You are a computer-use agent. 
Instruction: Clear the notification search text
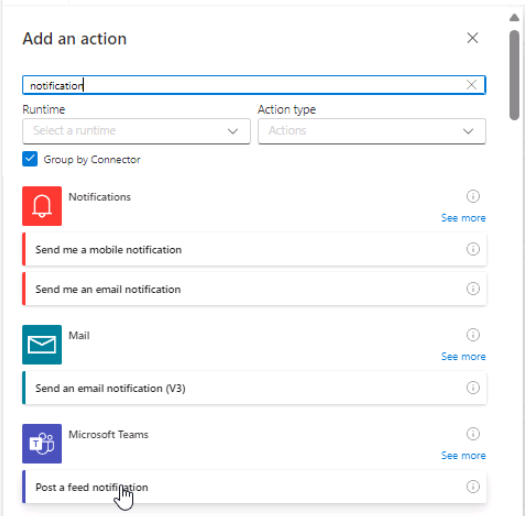tap(471, 85)
